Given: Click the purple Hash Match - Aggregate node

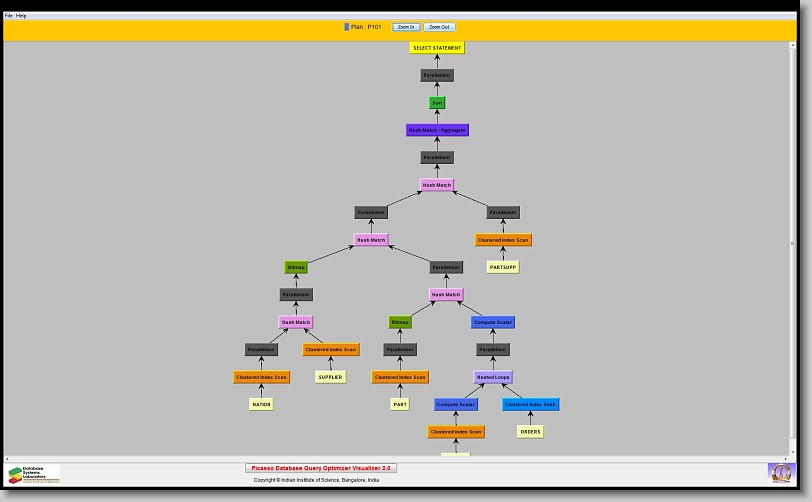Looking at the screenshot, I should 437,130.
